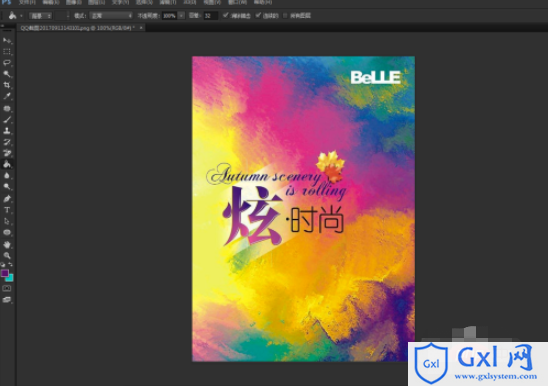Viewport: 548px width, 386px height.
Task: Close the QQ截图 png document tab
Action: [x=141, y=28]
